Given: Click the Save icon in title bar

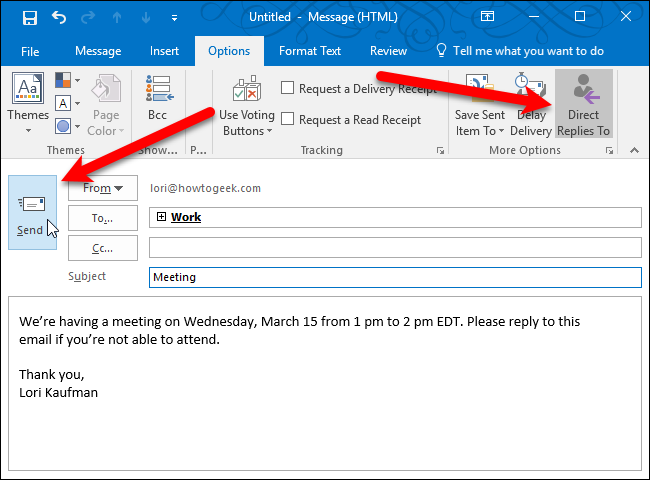Looking at the screenshot, I should click(29, 17).
